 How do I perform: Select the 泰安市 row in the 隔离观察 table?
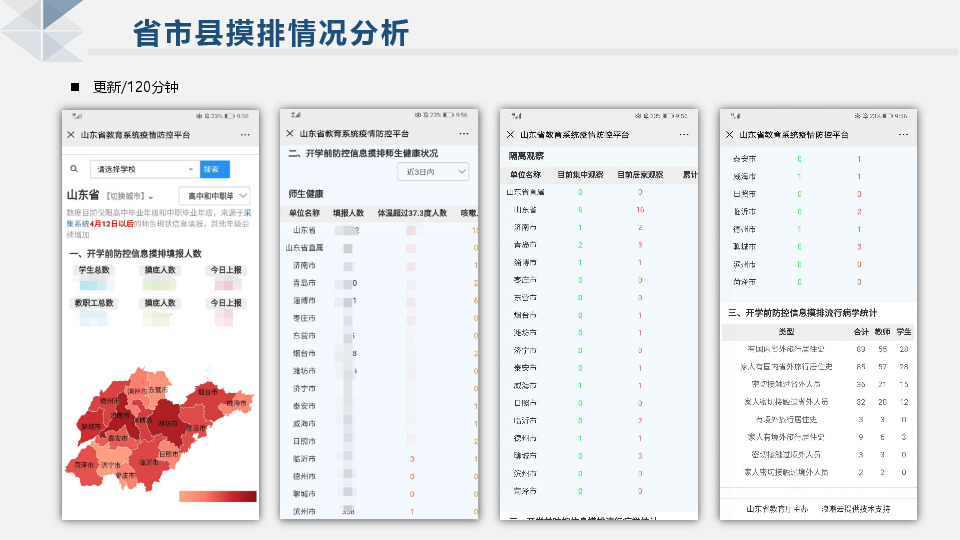tap(599, 368)
